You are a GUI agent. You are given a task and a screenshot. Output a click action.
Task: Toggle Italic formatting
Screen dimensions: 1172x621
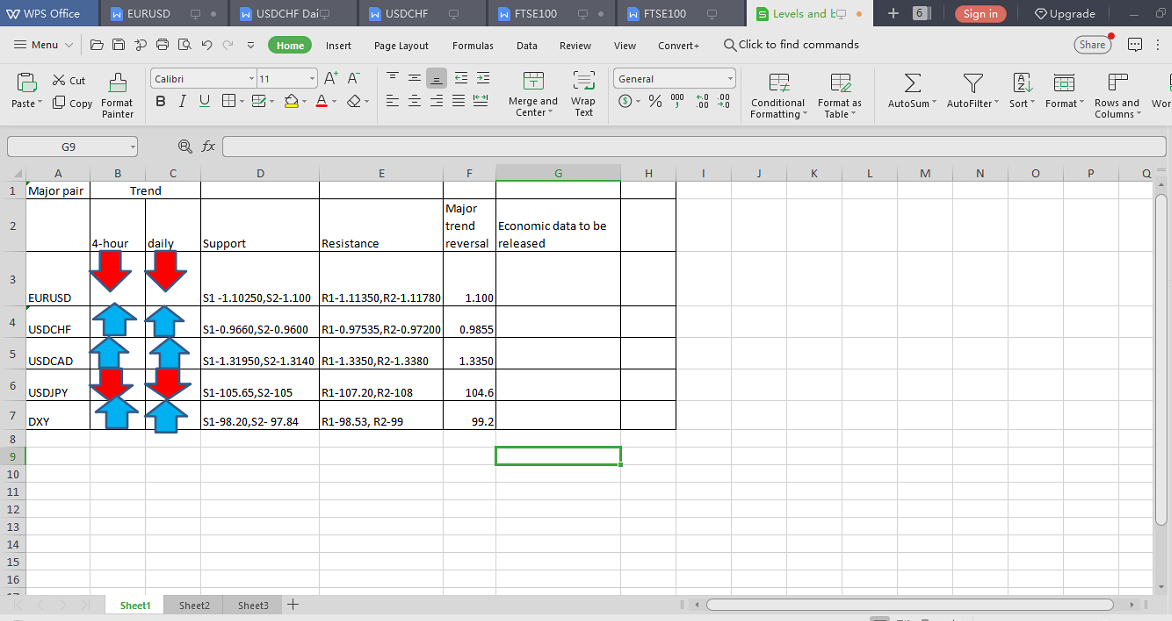pyautogui.click(x=182, y=101)
